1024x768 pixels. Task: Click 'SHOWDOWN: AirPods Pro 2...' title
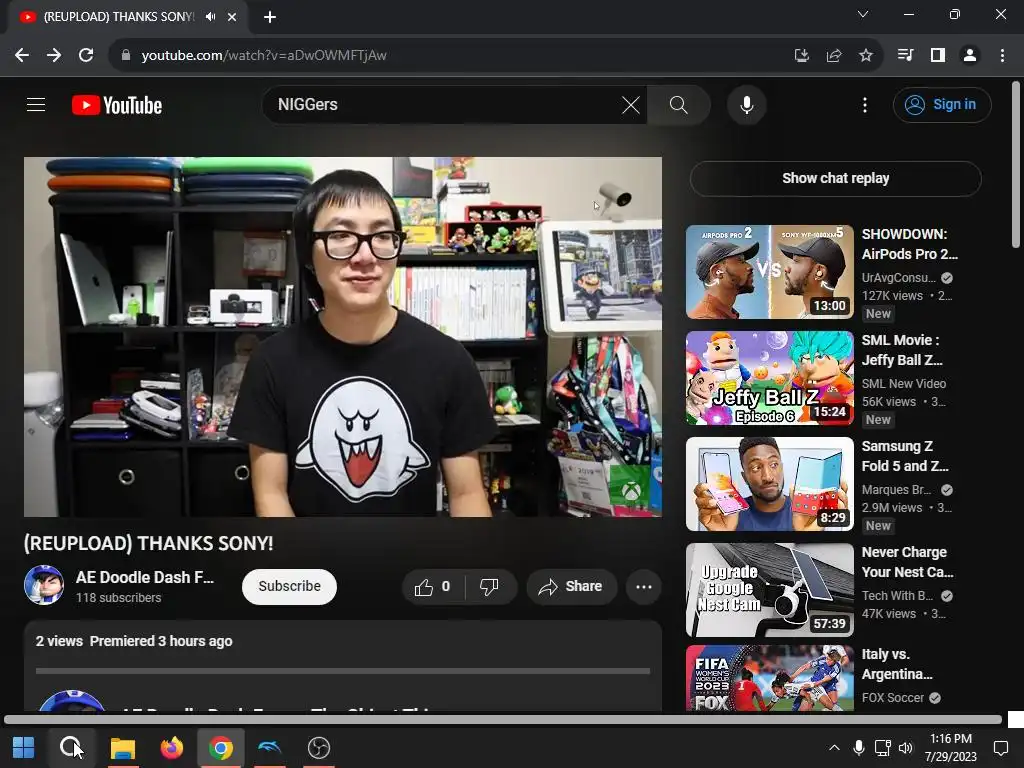pyautogui.click(x=909, y=244)
